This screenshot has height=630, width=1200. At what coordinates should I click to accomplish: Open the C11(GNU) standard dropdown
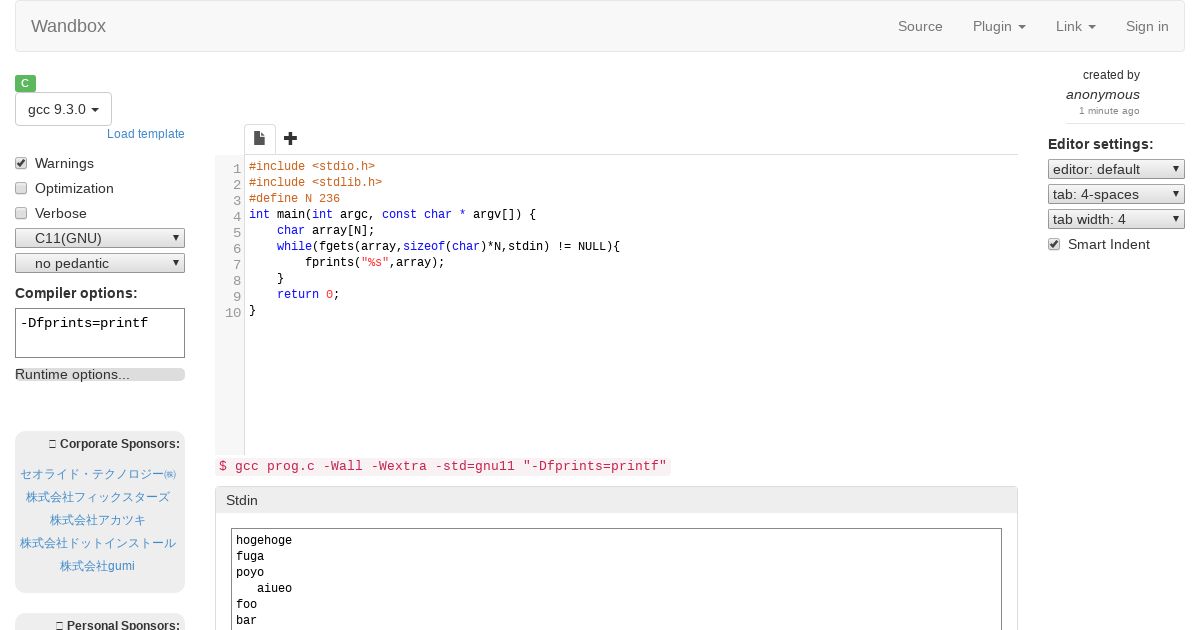point(100,238)
